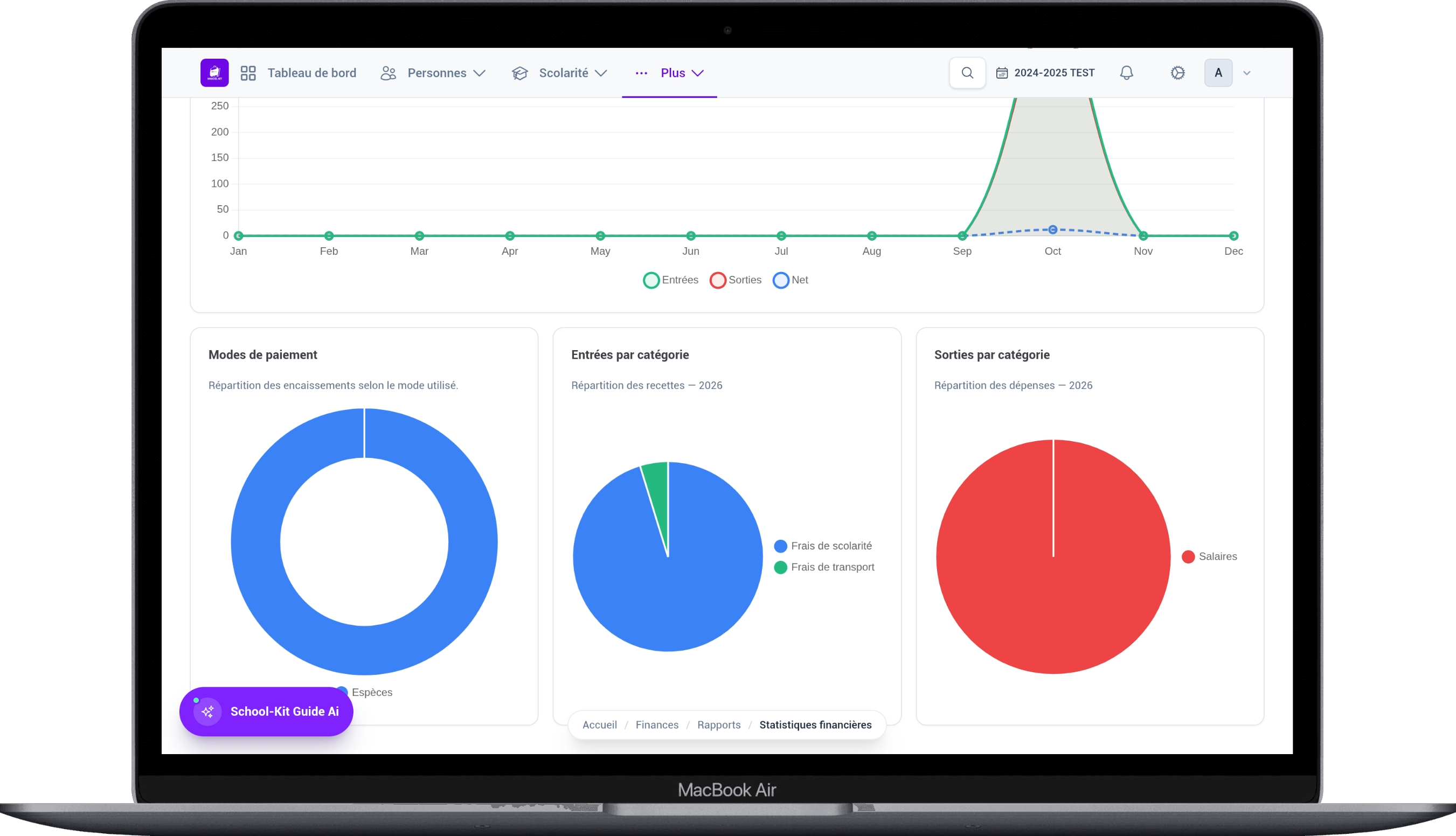
Task: Click the Personnes people icon
Action: tap(389, 73)
